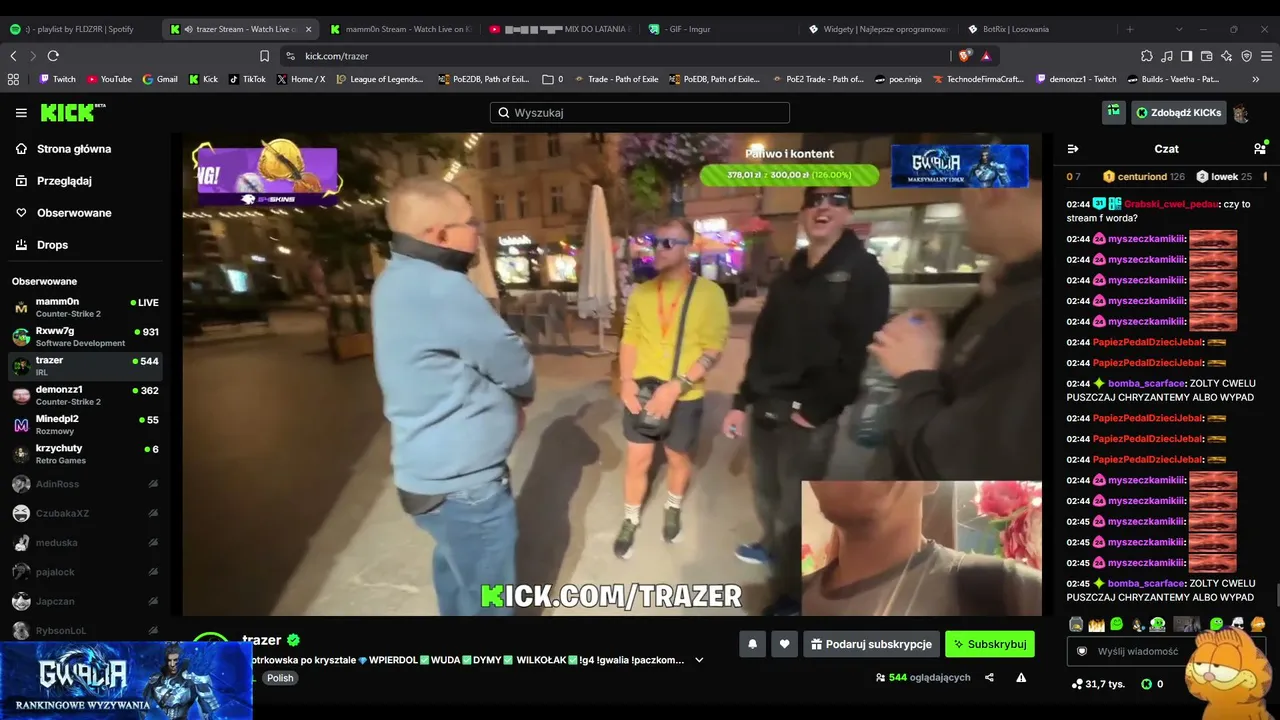Expand the stream title with the chevron
Viewport: 1280px width, 720px height.
pyautogui.click(x=699, y=660)
